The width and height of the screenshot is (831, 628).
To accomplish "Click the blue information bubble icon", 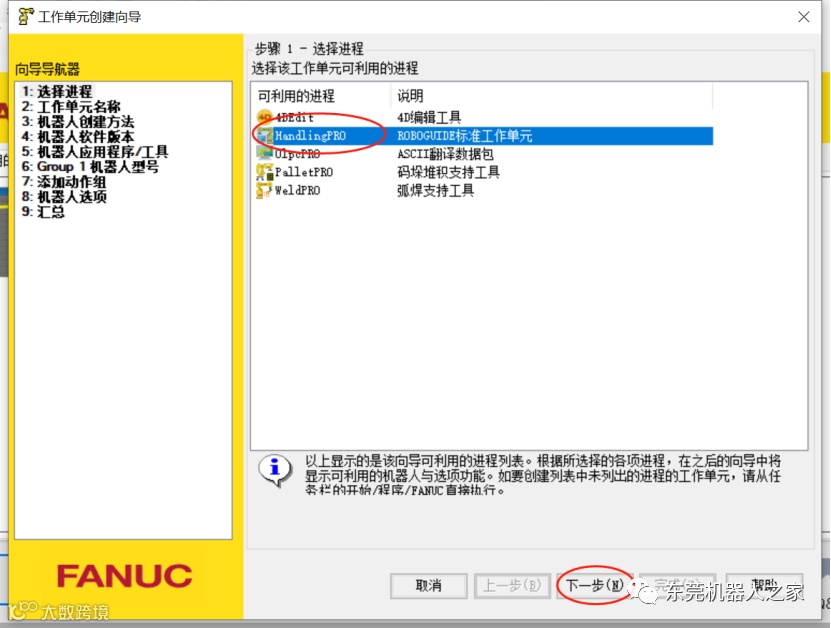I will [275, 470].
